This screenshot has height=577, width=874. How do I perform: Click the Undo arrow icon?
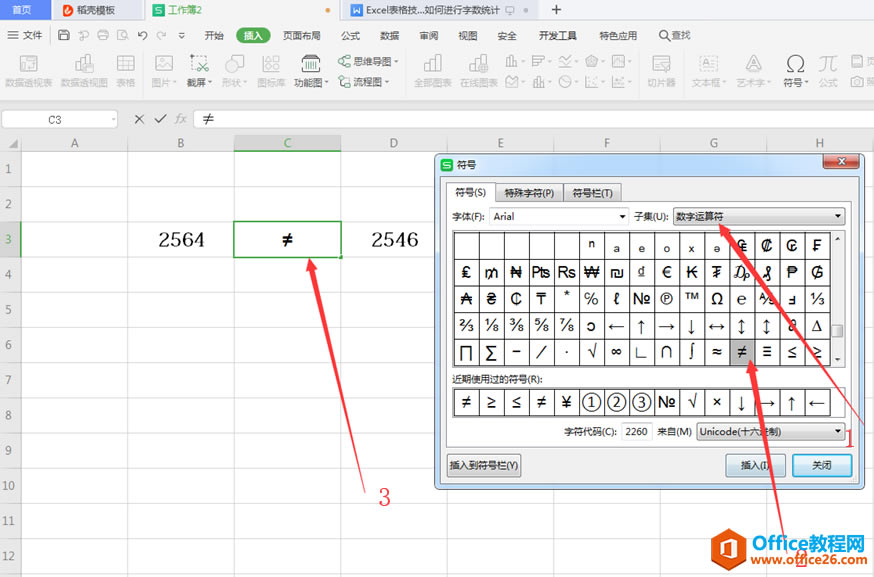(143, 35)
